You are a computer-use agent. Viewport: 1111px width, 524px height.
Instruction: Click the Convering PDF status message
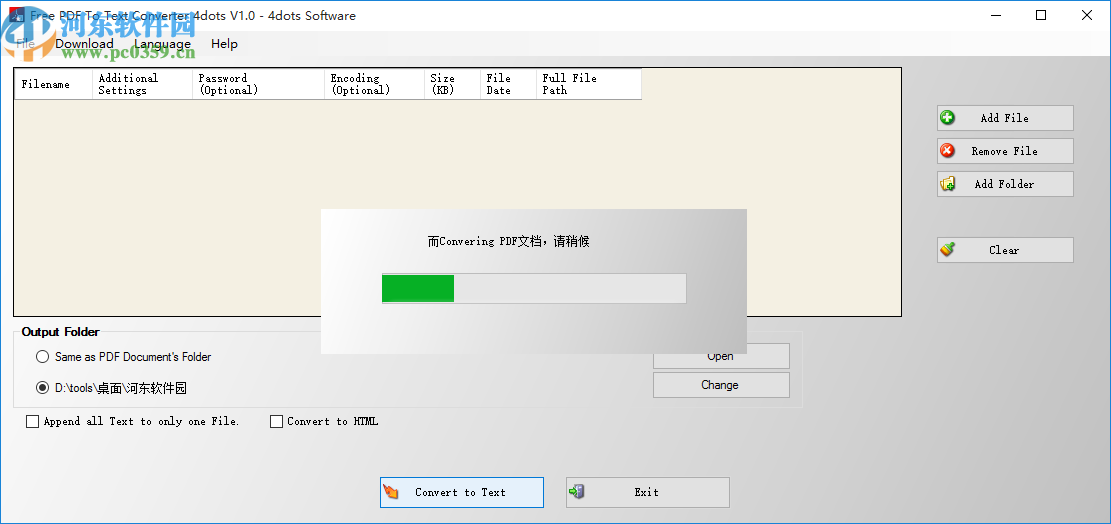(509, 241)
